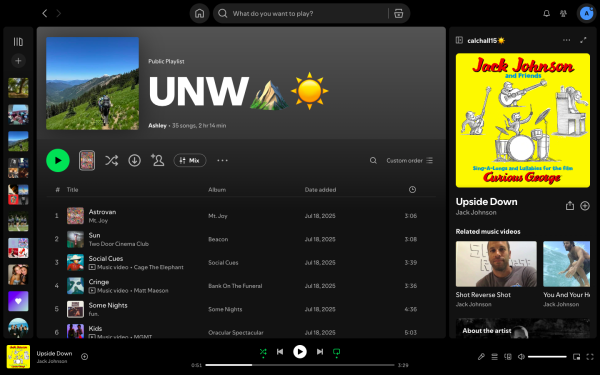Open the Custom order sort dropdown
600x375 pixels.
point(409,160)
